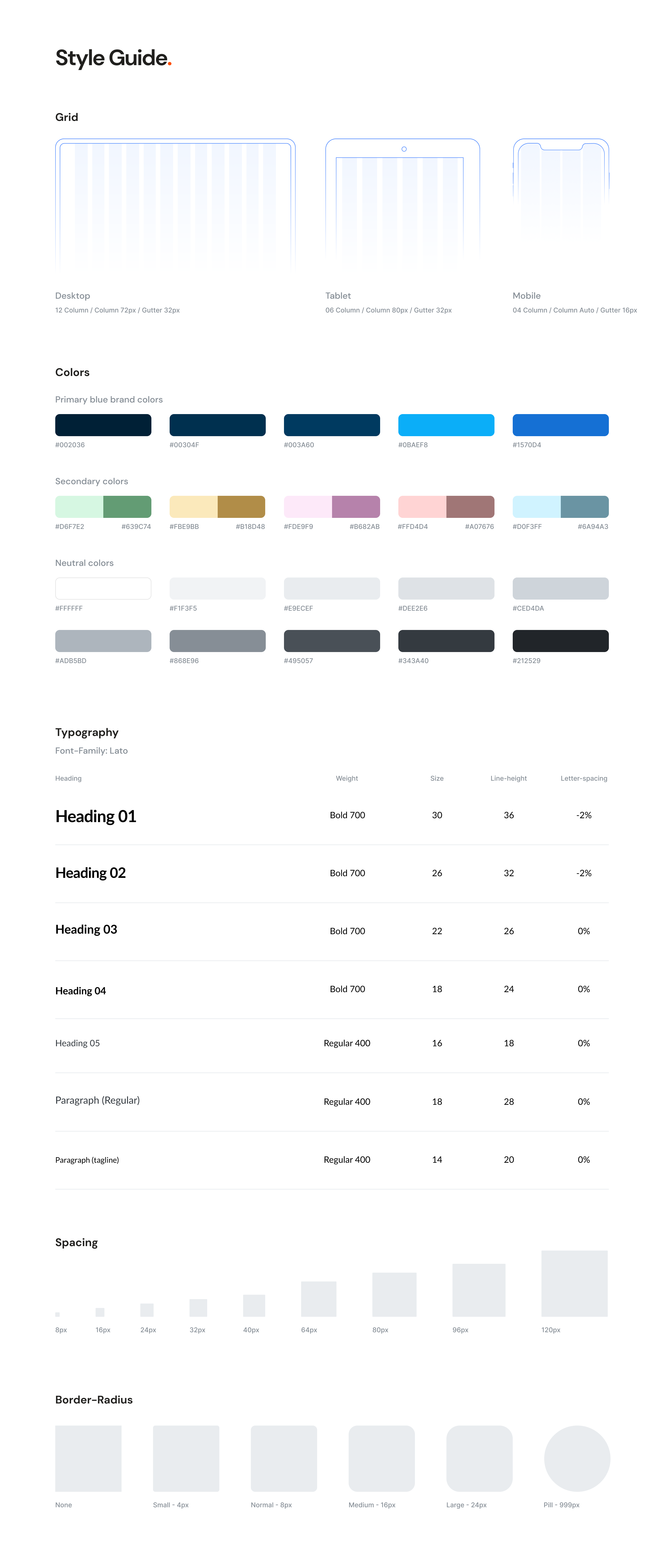Select the #868E96 gray neutral swatch
This screenshot has width=663, height=1568.
tap(218, 640)
